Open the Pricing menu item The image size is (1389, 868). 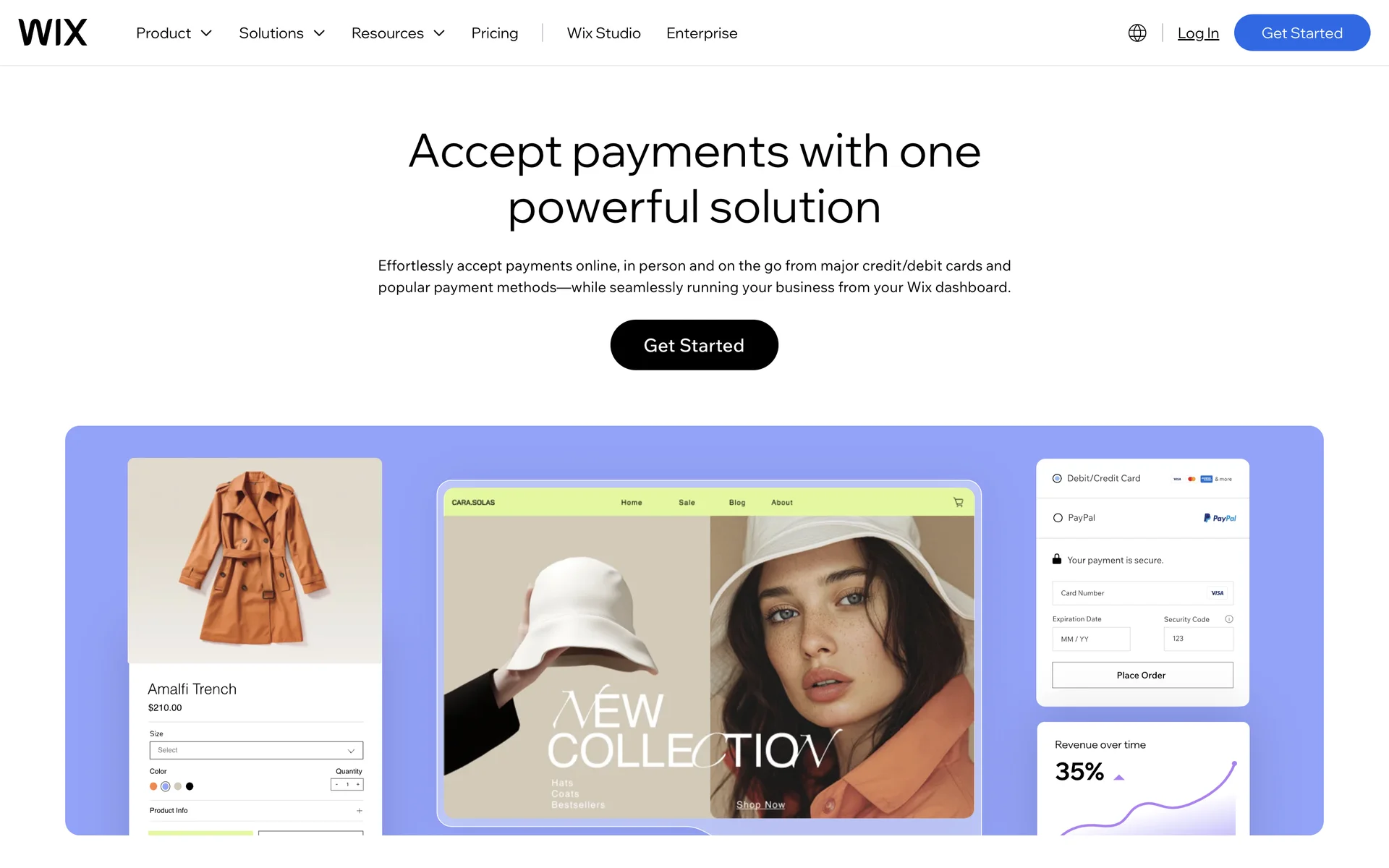pos(495,33)
